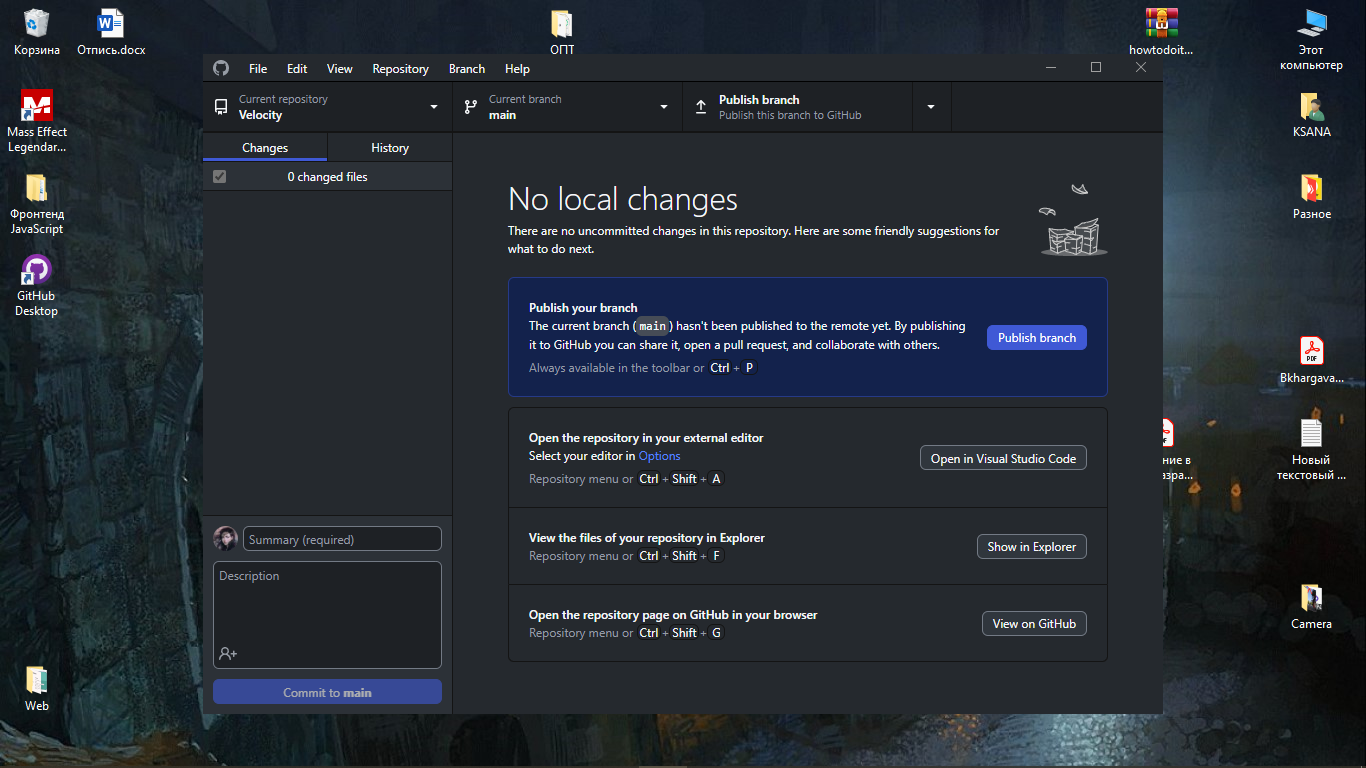Select the KSANA folder on desktop
Viewport: 1366px width, 768px height.
pyautogui.click(x=1311, y=114)
